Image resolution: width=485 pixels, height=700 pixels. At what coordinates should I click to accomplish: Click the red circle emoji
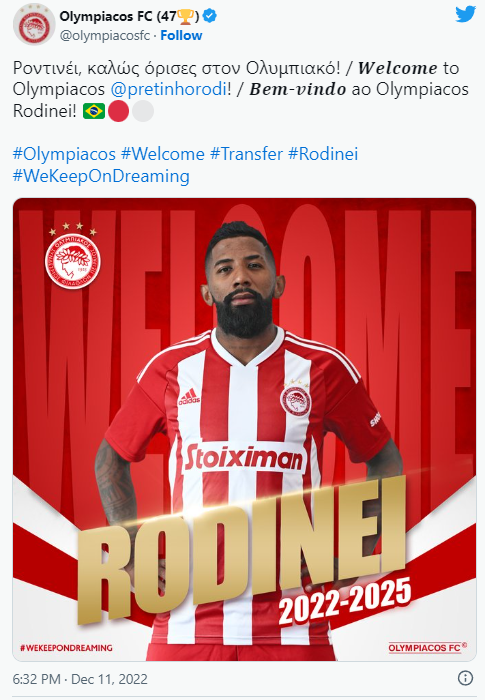(118, 111)
